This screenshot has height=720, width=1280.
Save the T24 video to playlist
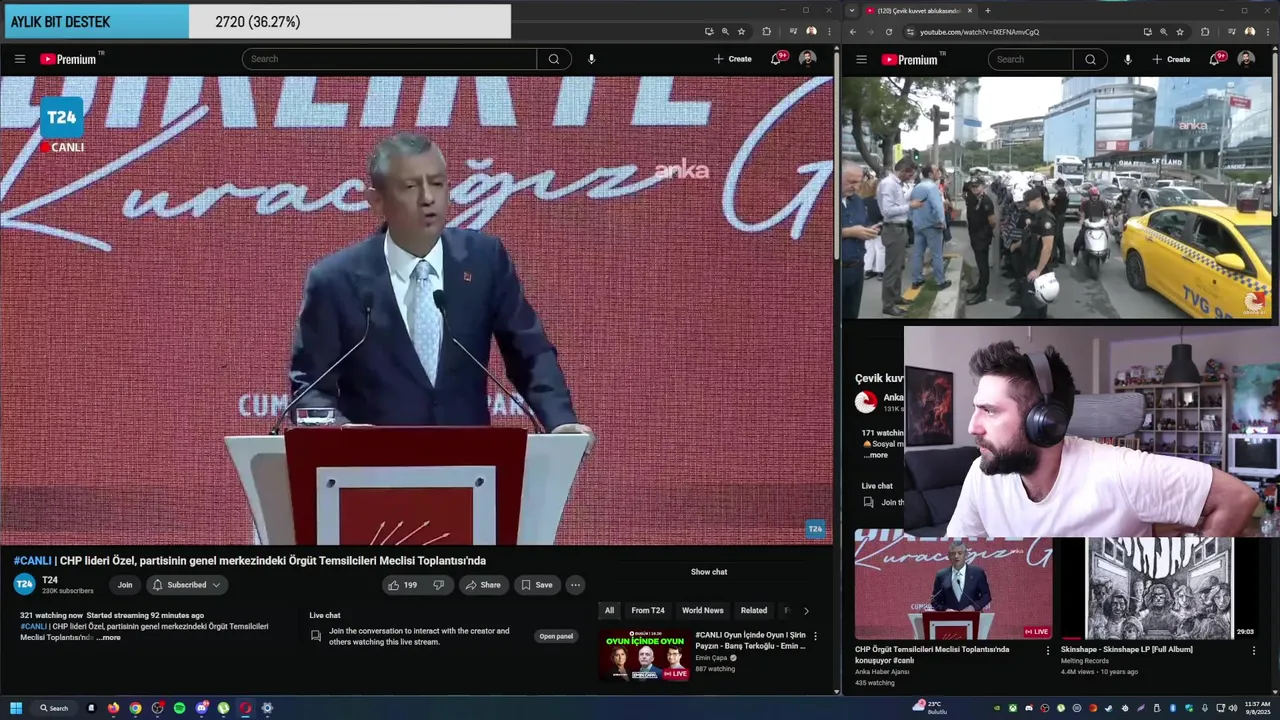coord(536,585)
